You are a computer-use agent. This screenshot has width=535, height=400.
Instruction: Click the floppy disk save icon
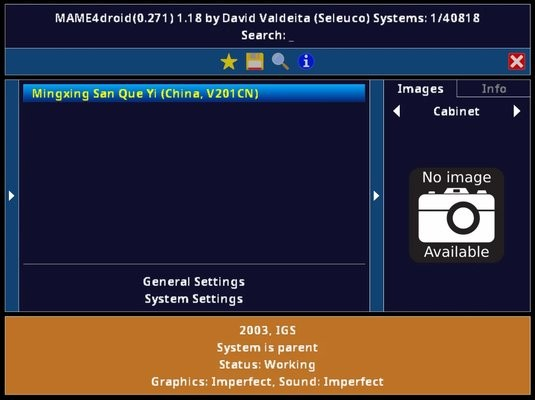pos(255,61)
